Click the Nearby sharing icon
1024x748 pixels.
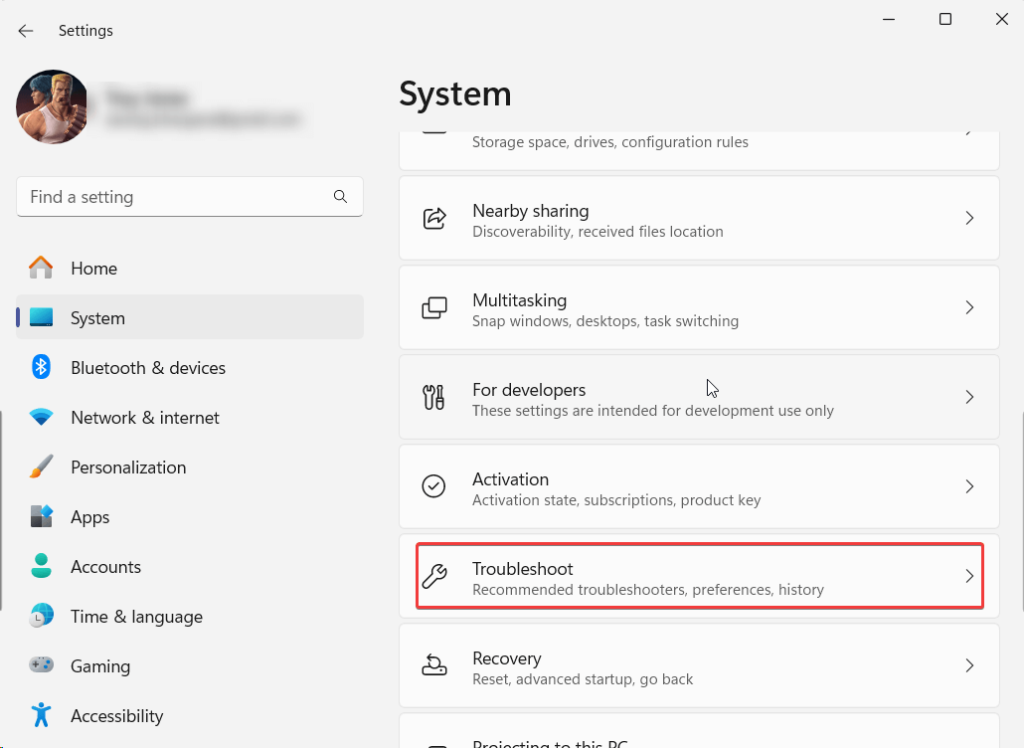pos(434,218)
